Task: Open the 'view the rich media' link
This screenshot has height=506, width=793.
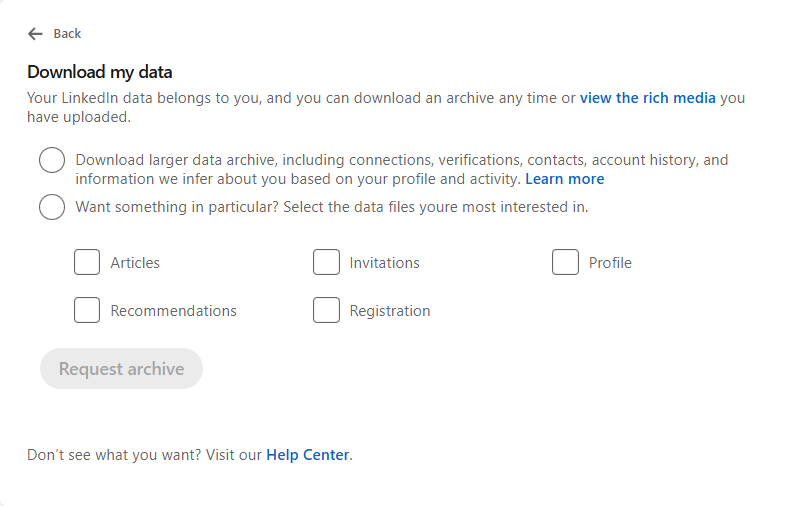Action: 647,98
